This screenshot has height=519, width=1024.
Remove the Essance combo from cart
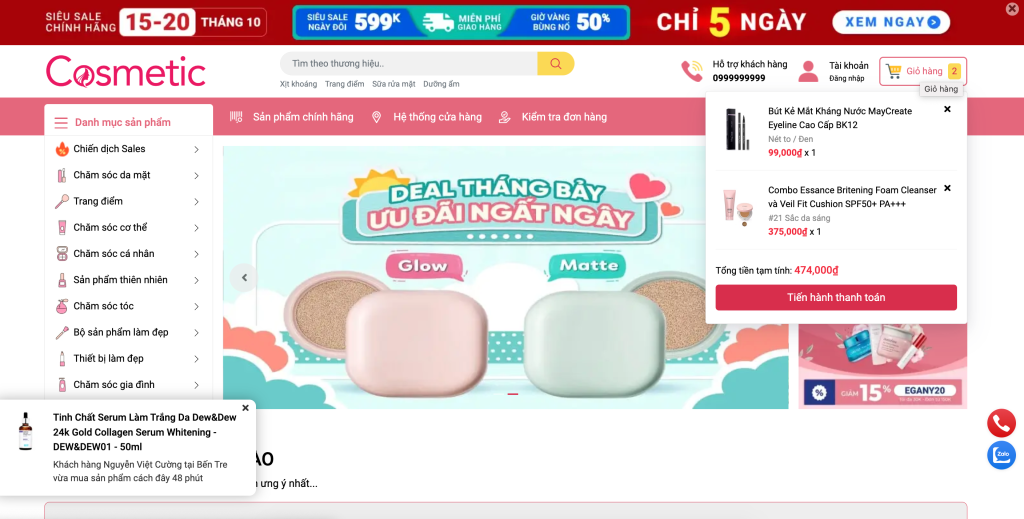click(x=947, y=188)
